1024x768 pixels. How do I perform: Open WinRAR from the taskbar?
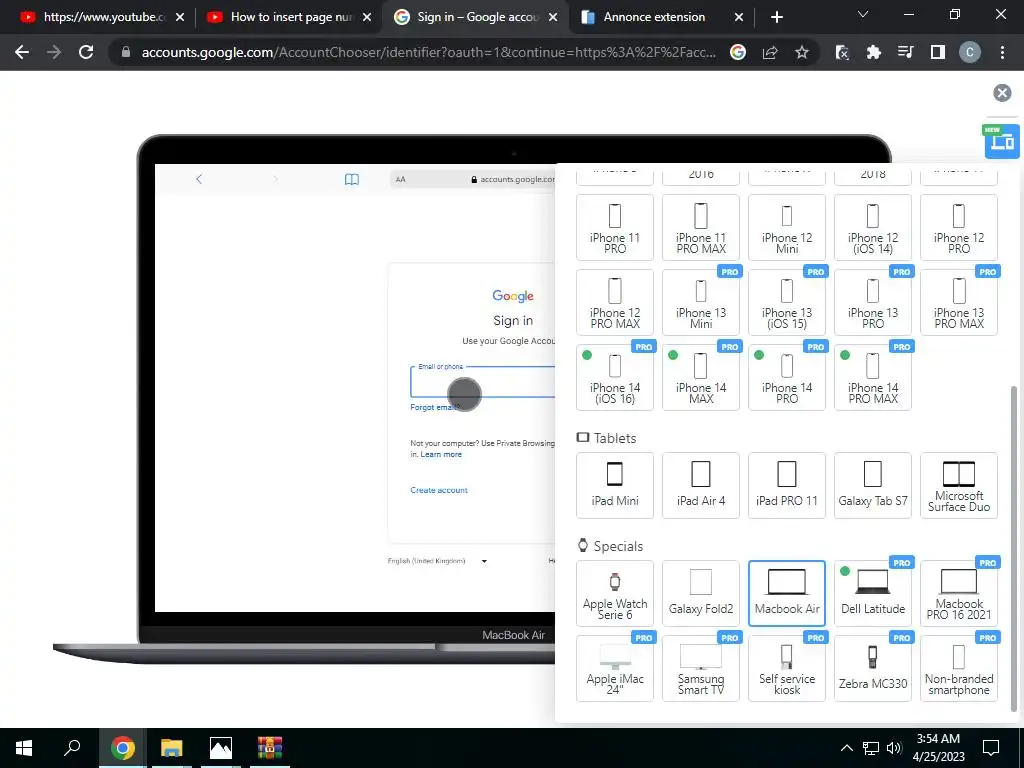tap(269, 748)
